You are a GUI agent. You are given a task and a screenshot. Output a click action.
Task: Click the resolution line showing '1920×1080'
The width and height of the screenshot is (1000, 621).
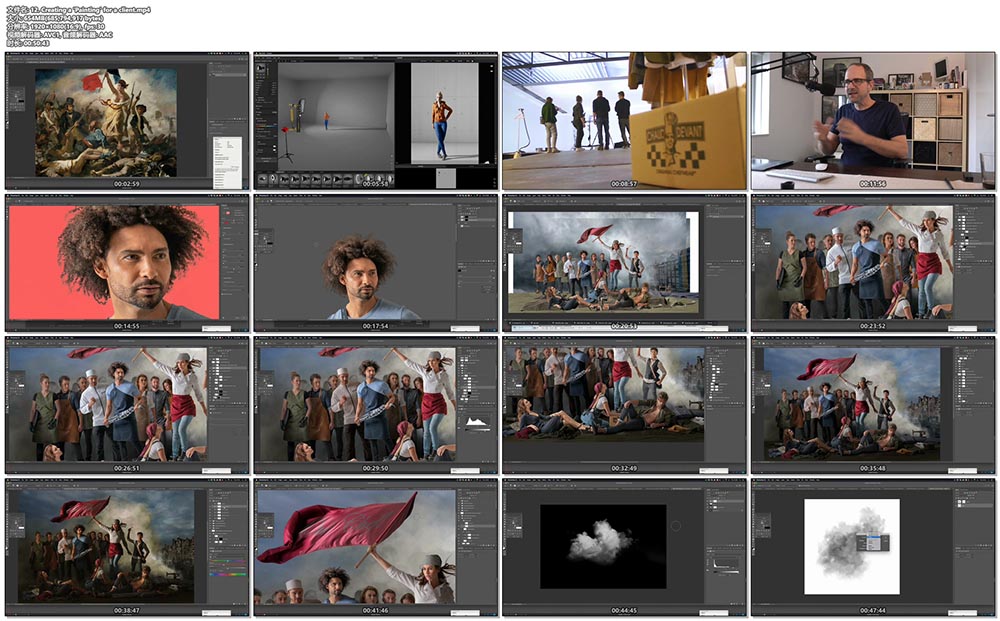click(x=56, y=27)
